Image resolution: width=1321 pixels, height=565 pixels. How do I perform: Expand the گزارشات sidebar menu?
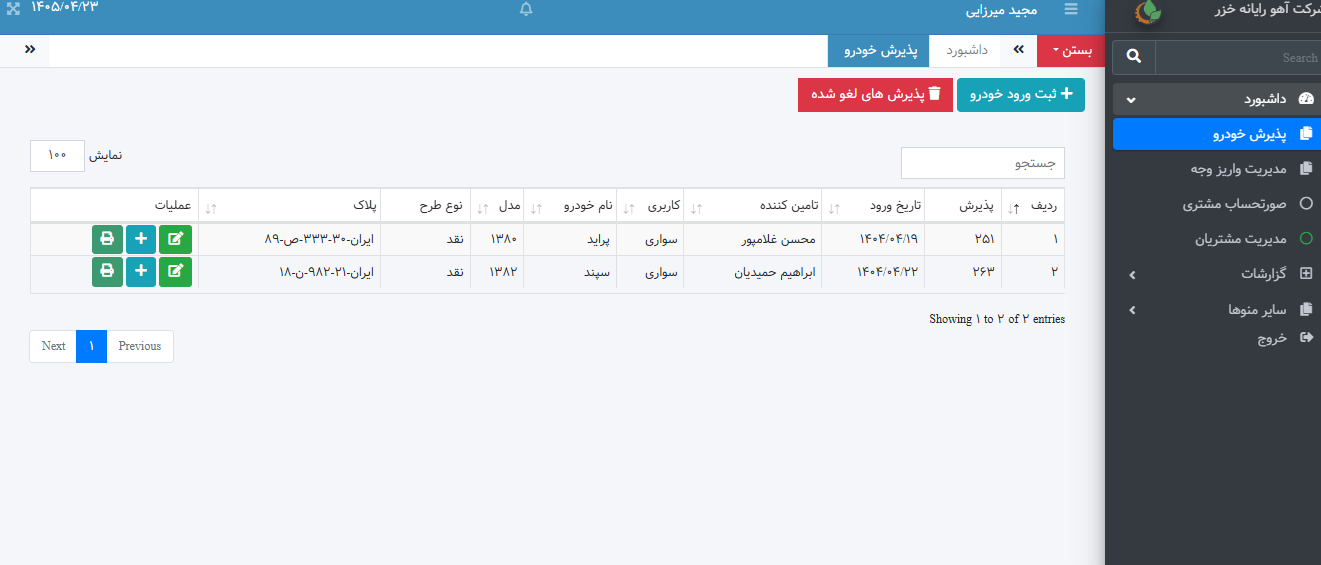coord(1217,273)
